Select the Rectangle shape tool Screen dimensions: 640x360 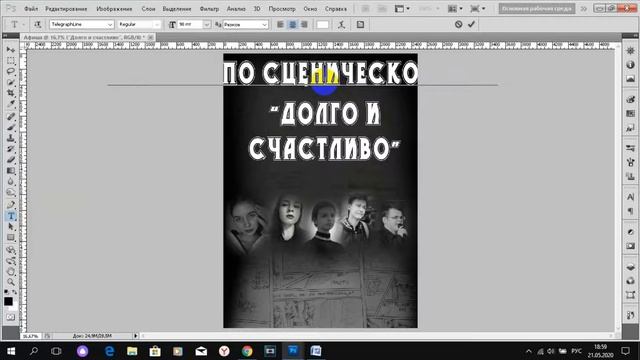11,238
